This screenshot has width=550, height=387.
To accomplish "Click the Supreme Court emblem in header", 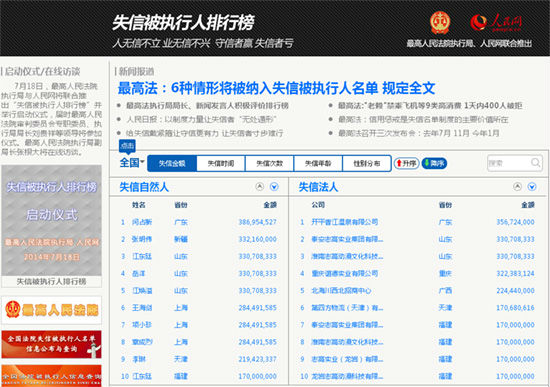I will [440, 22].
